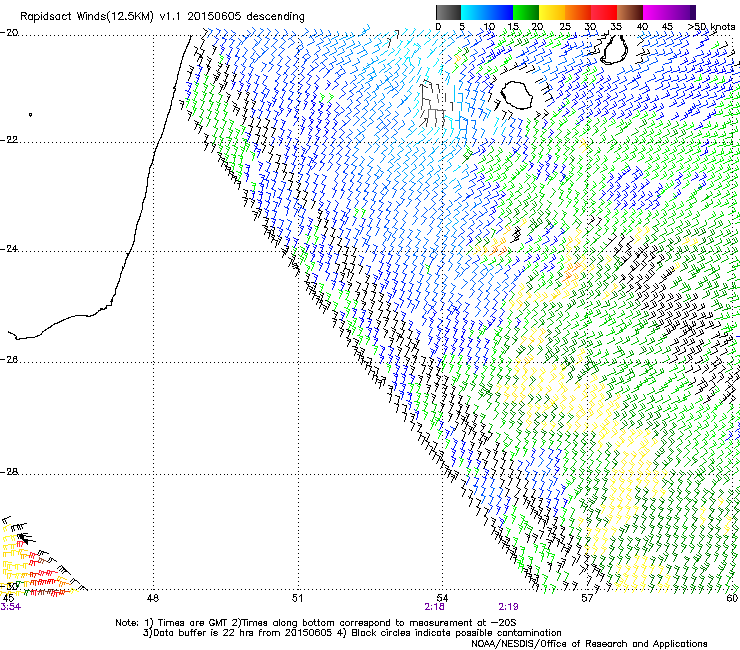Click the purple '2:19' time label
This screenshot has height=650, width=740.
tap(508, 607)
